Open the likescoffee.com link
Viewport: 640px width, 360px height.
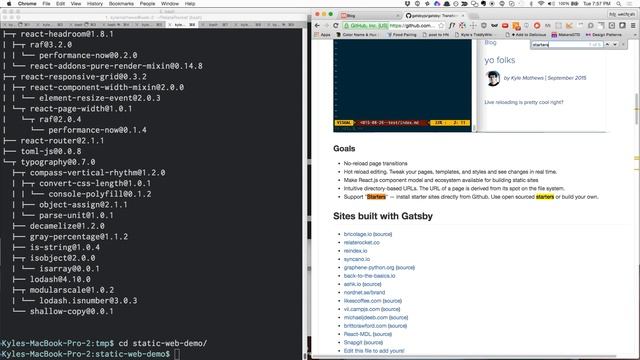(362, 301)
